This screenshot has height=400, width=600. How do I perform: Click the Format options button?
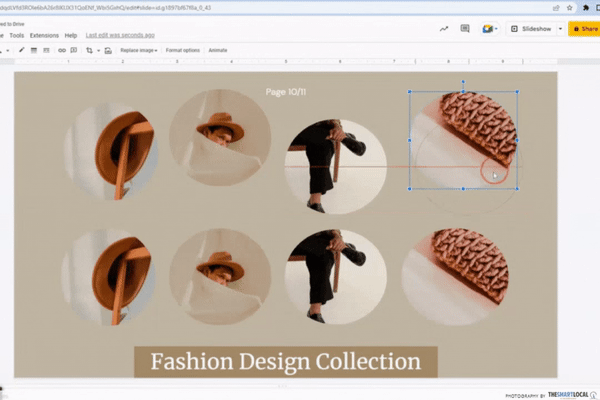coord(182,50)
